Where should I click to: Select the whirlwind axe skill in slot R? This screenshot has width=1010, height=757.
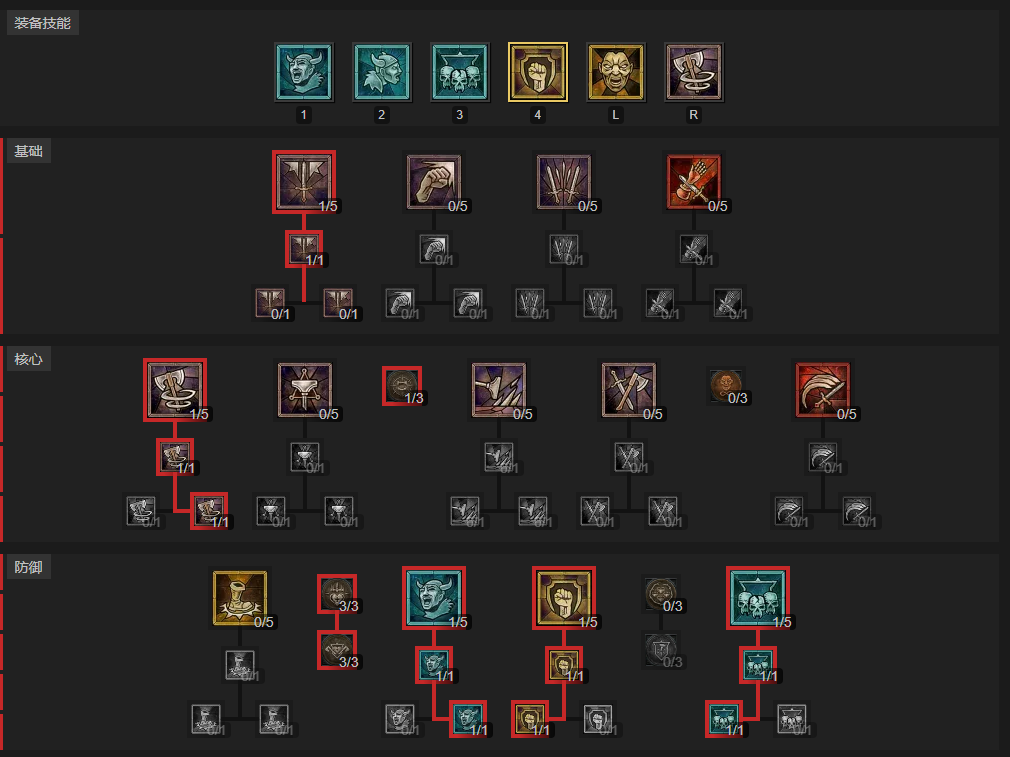(694, 72)
